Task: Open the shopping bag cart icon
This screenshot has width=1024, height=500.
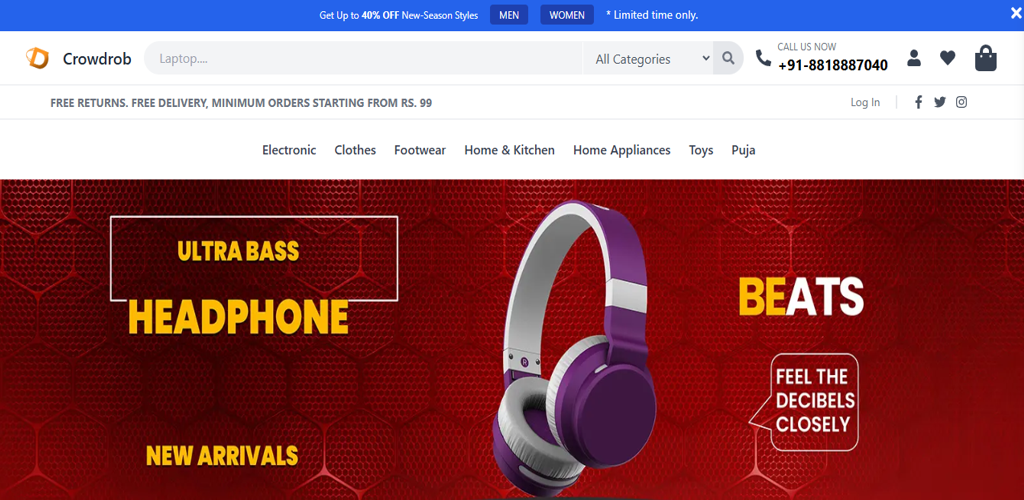Action: pos(985,58)
